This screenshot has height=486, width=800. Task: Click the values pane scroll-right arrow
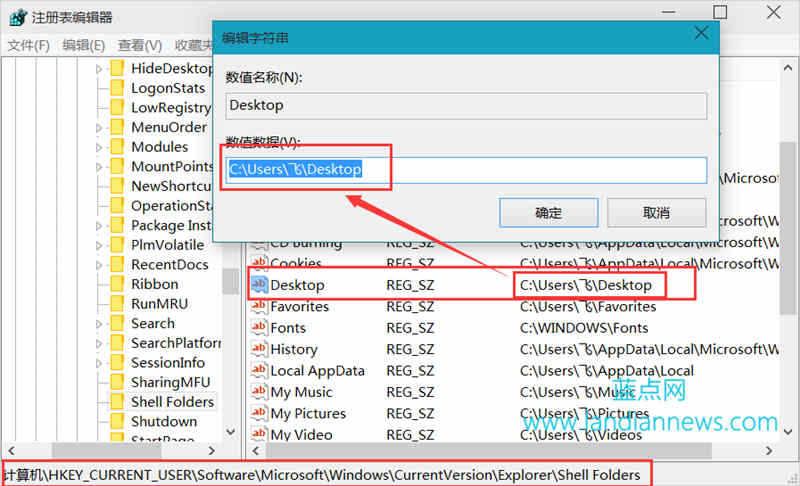tap(769, 450)
